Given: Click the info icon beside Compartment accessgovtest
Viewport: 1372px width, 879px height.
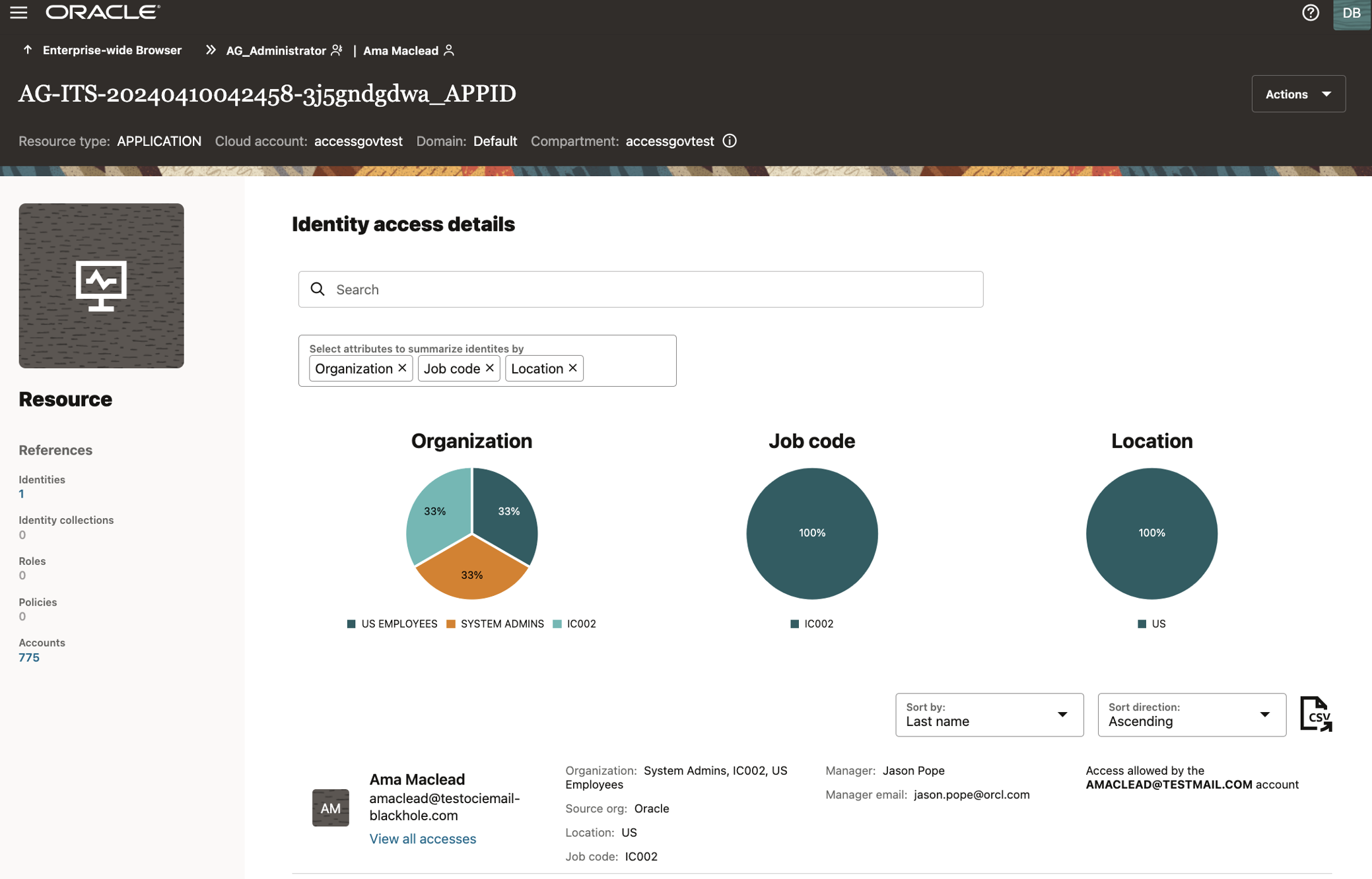Looking at the screenshot, I should (729, 141).
